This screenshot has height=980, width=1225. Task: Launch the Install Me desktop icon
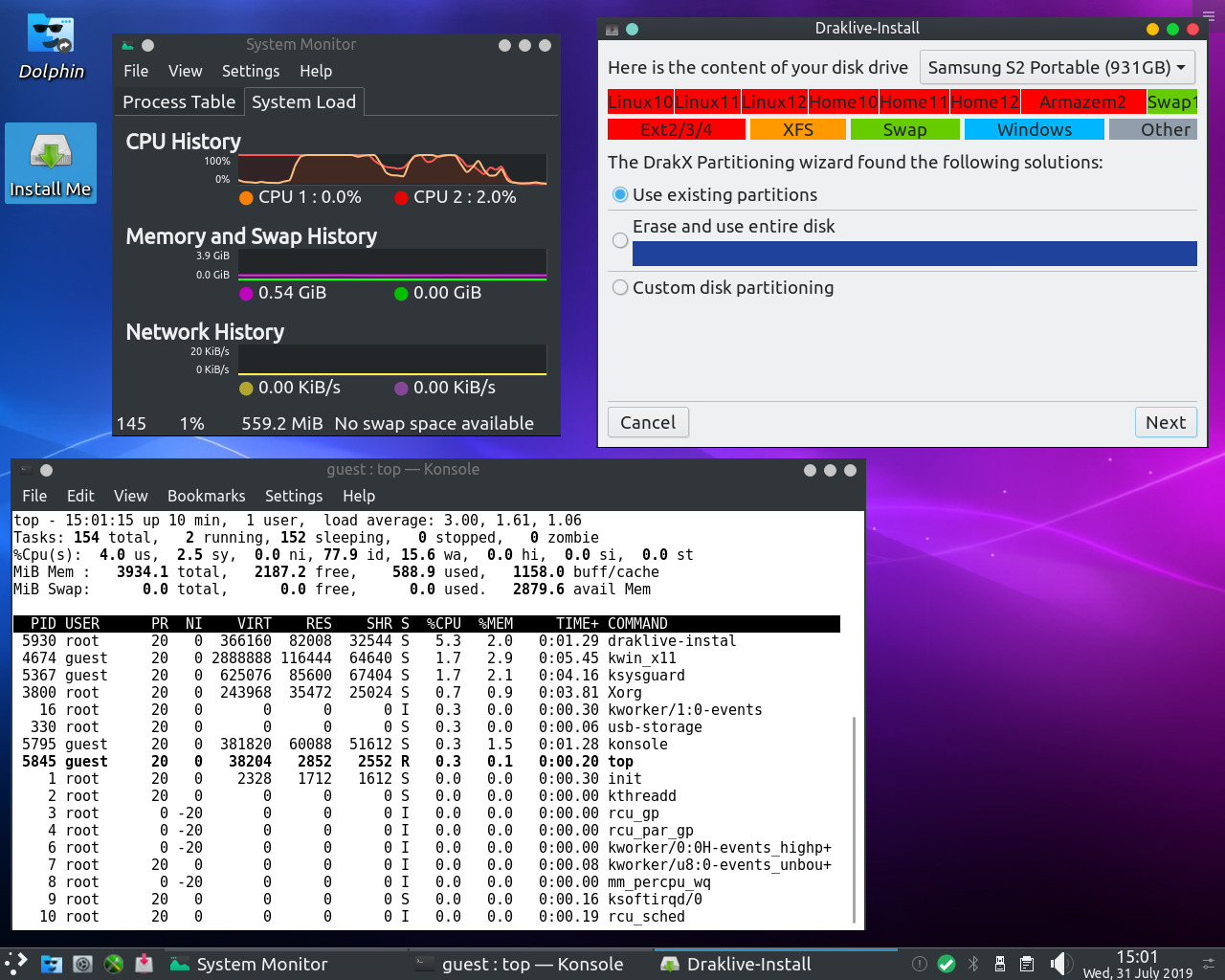click(51, 163)
